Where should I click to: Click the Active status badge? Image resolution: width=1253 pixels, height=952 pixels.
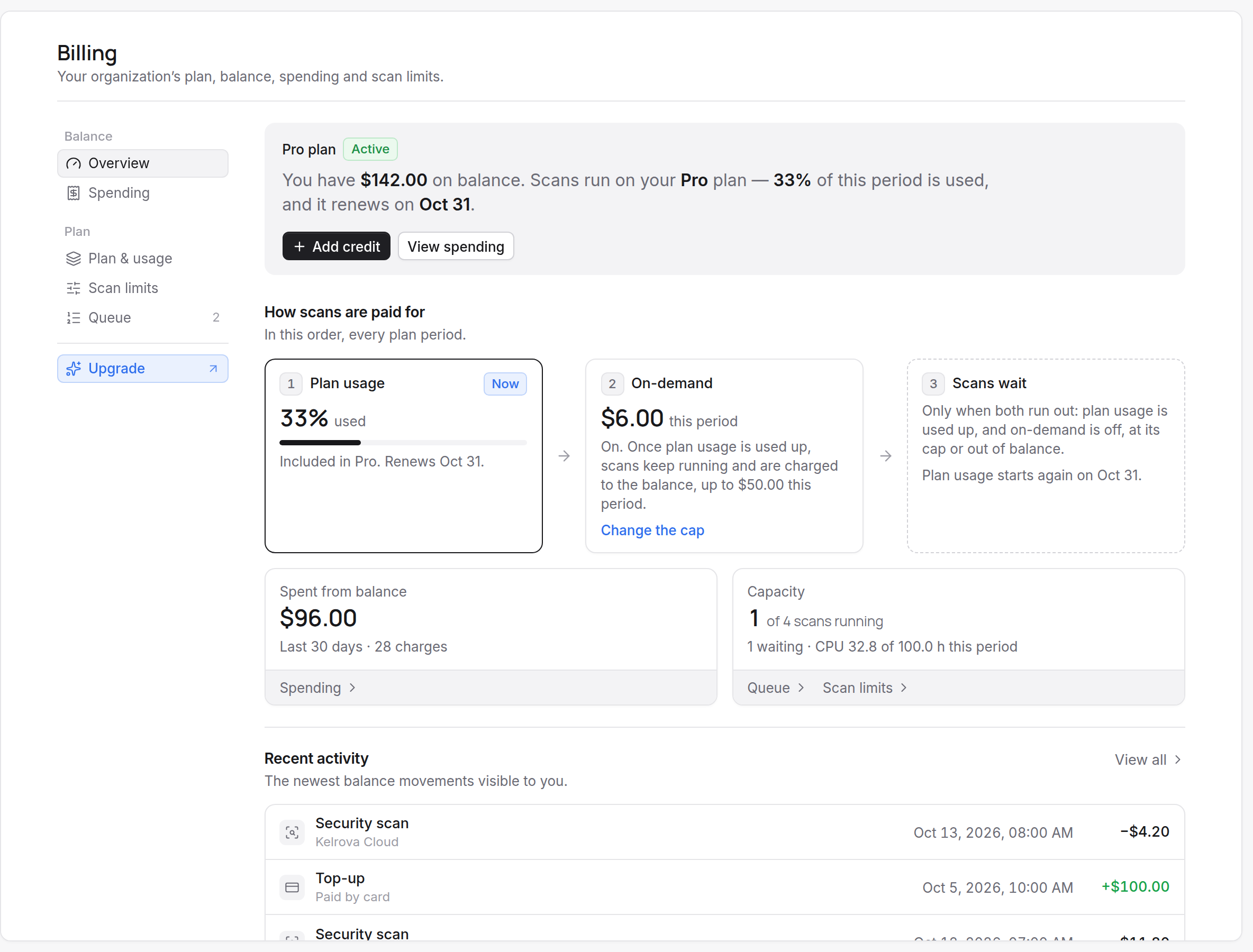(x=370, y=149)
